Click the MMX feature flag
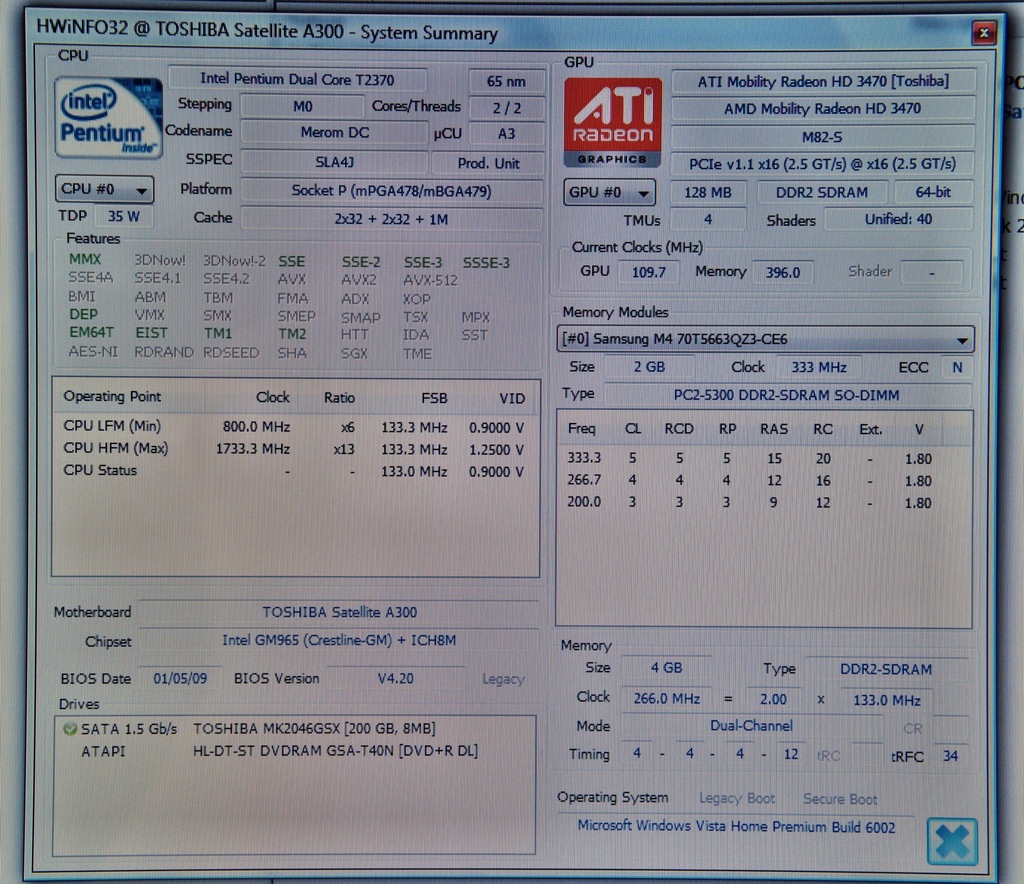Image resolution: width=1024 pixels, height=884 pixels. click(85, 259)
